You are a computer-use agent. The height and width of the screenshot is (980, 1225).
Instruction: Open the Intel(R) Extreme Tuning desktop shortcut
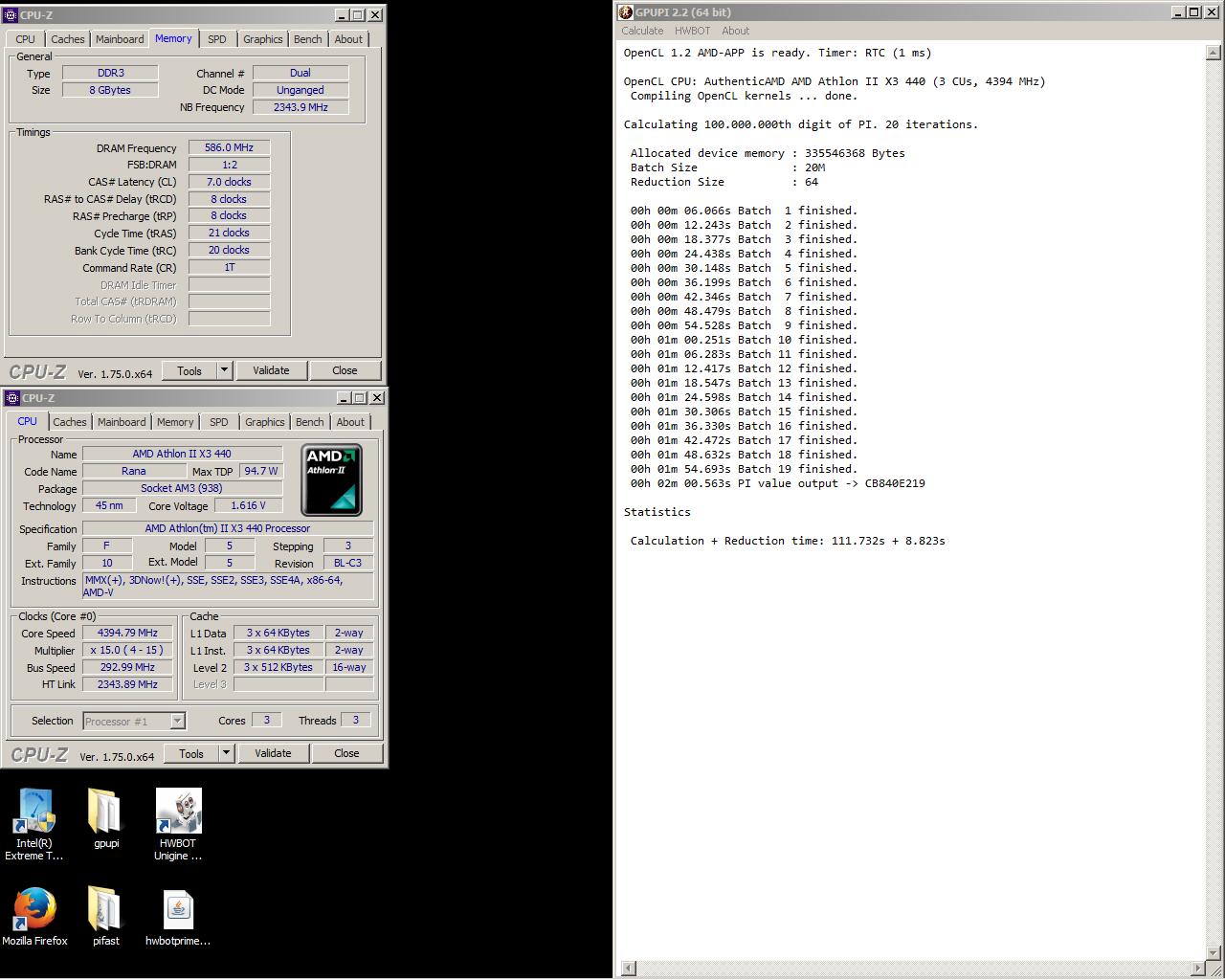[x=34, y=824]
